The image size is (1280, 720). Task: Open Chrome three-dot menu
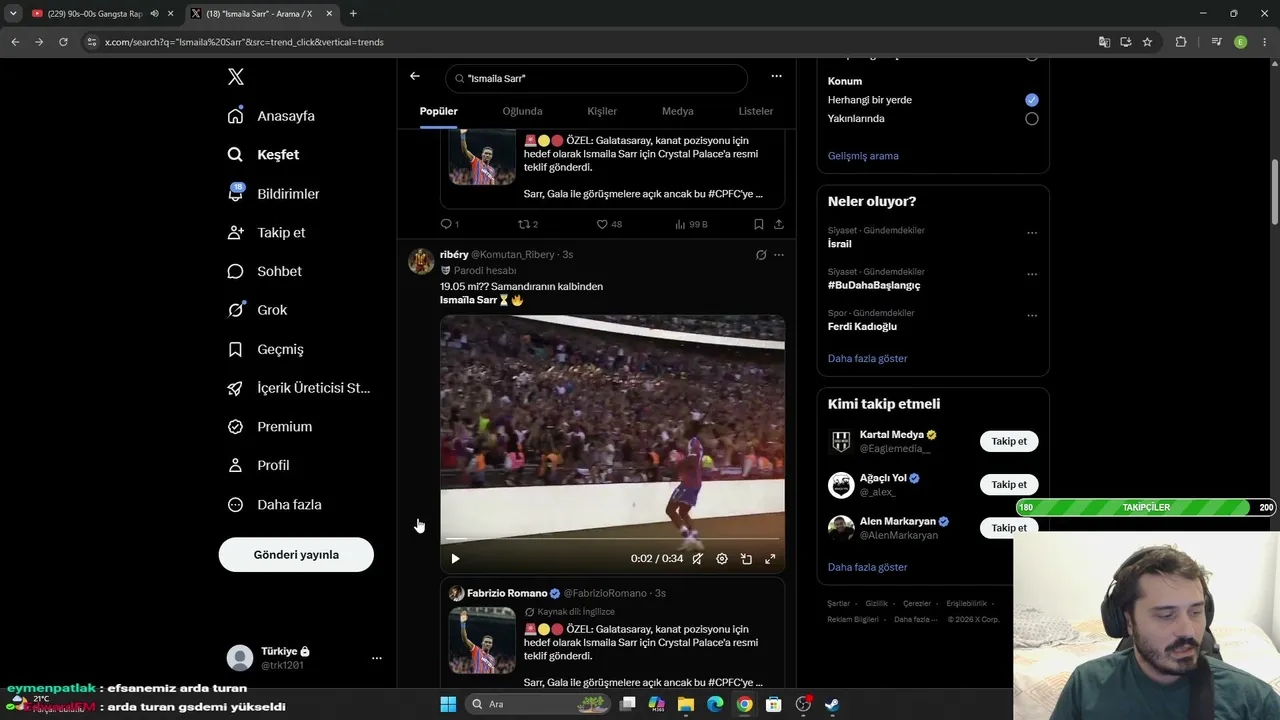[1265, 42]
